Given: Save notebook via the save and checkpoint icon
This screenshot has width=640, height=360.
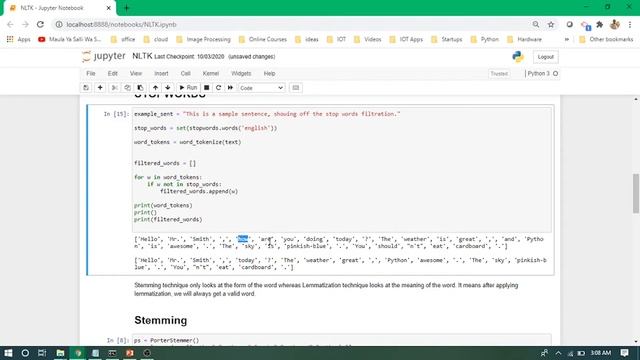Looking at the screenshot, I should [x=86, y=88].
